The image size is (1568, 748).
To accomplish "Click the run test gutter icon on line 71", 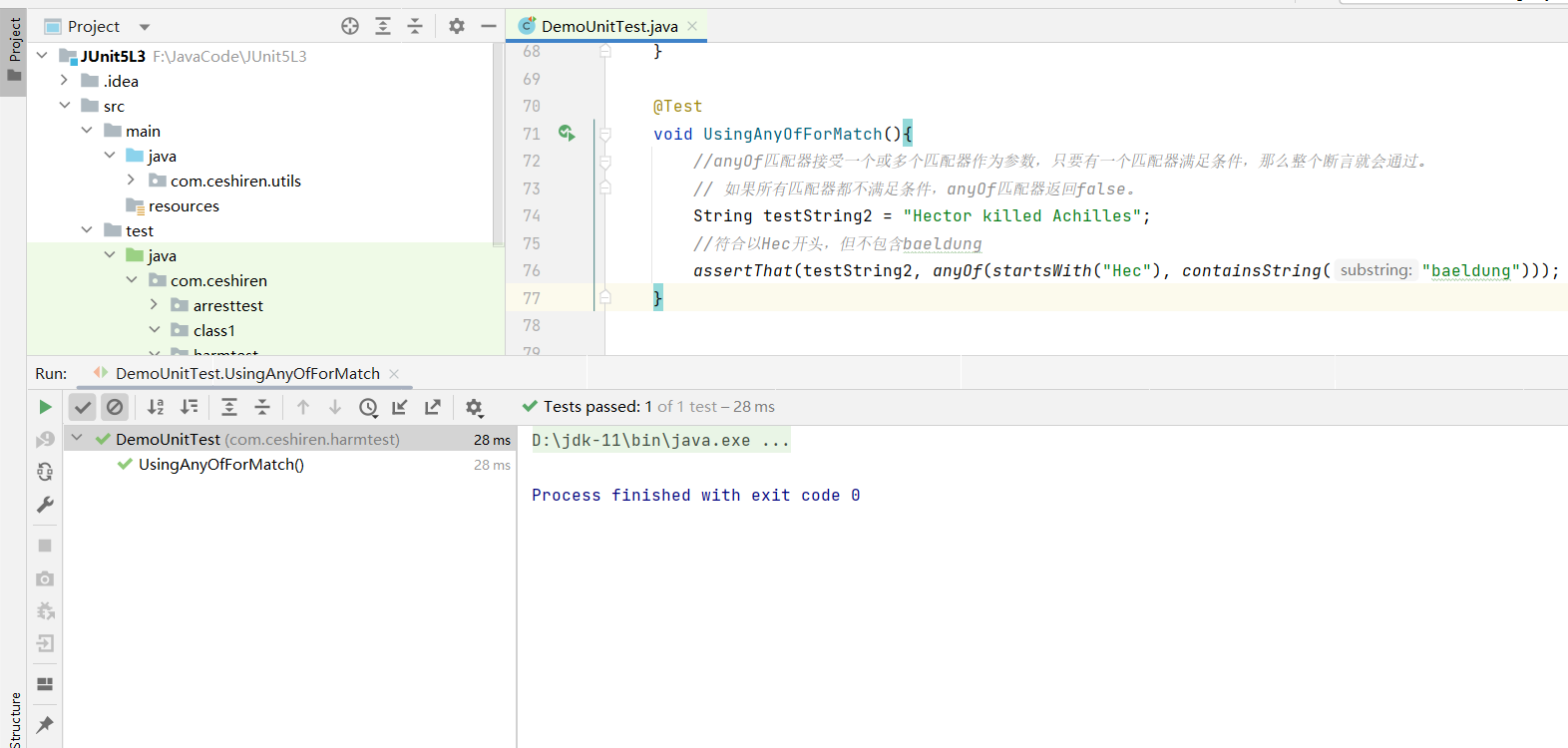I will pyautogui.click(x=567, y=133).
